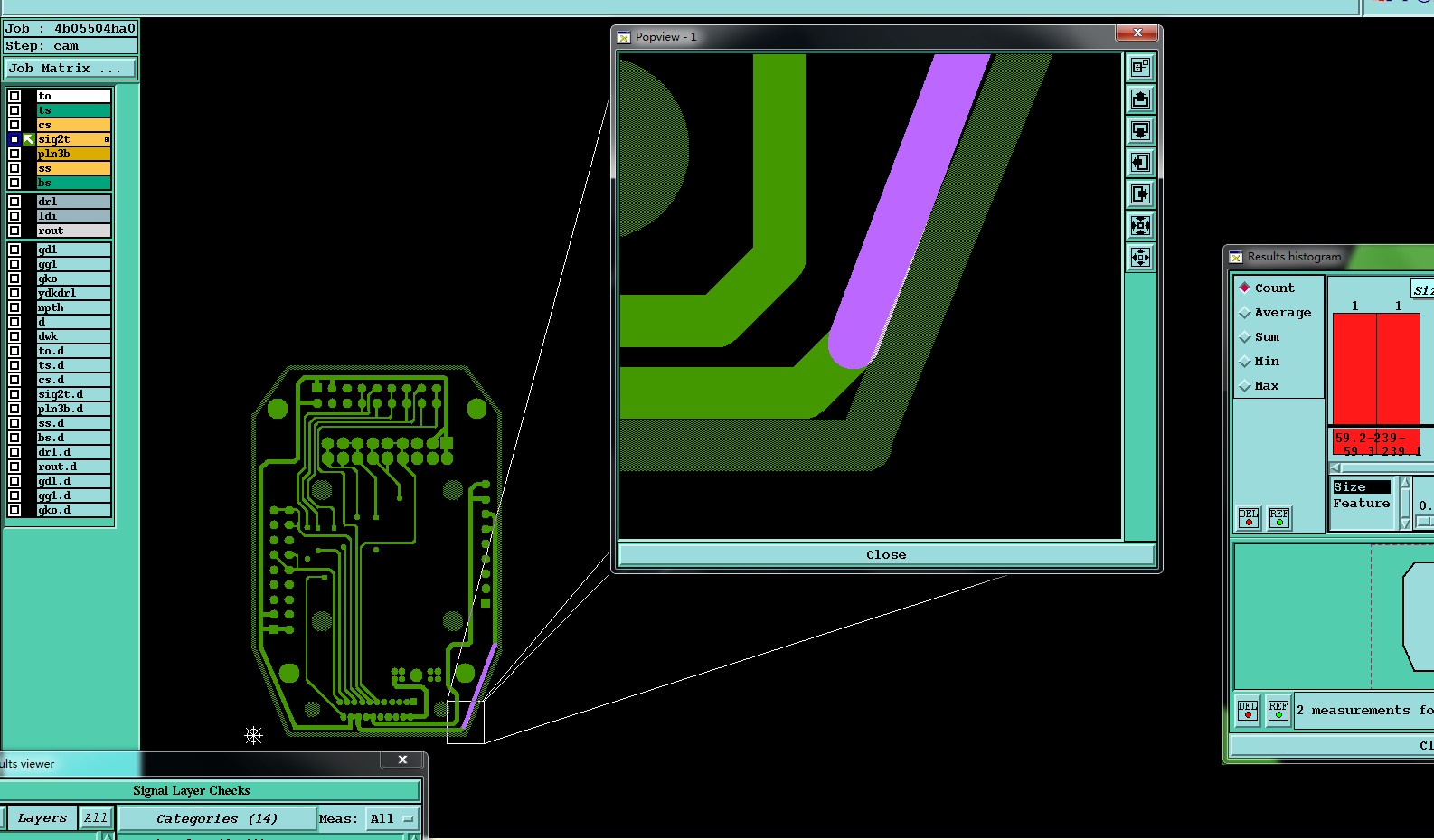This screenshot has height=840, width=1434.
Task: Click the Popview zoom-out diverging arrows icon
Action: tap(1141, 257)
